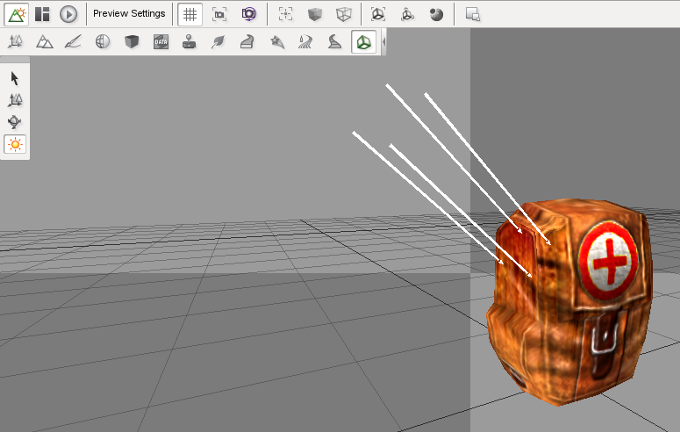Click the panel layout icon

(42, 14)
